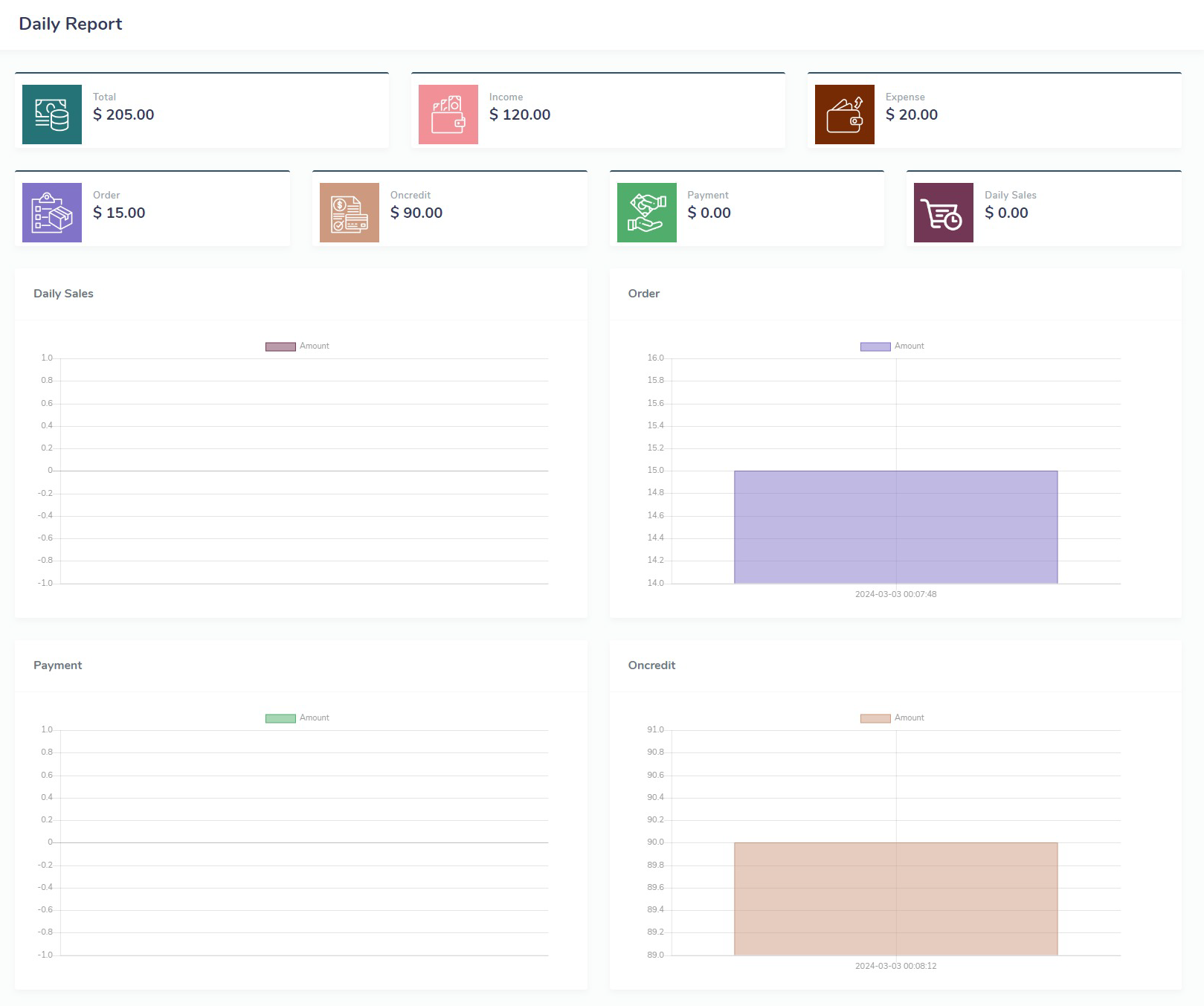This screenshot has height=1006, width=1204.
Task: Click the $ 120.00 Income amount
Action: (x=520, y=115)
